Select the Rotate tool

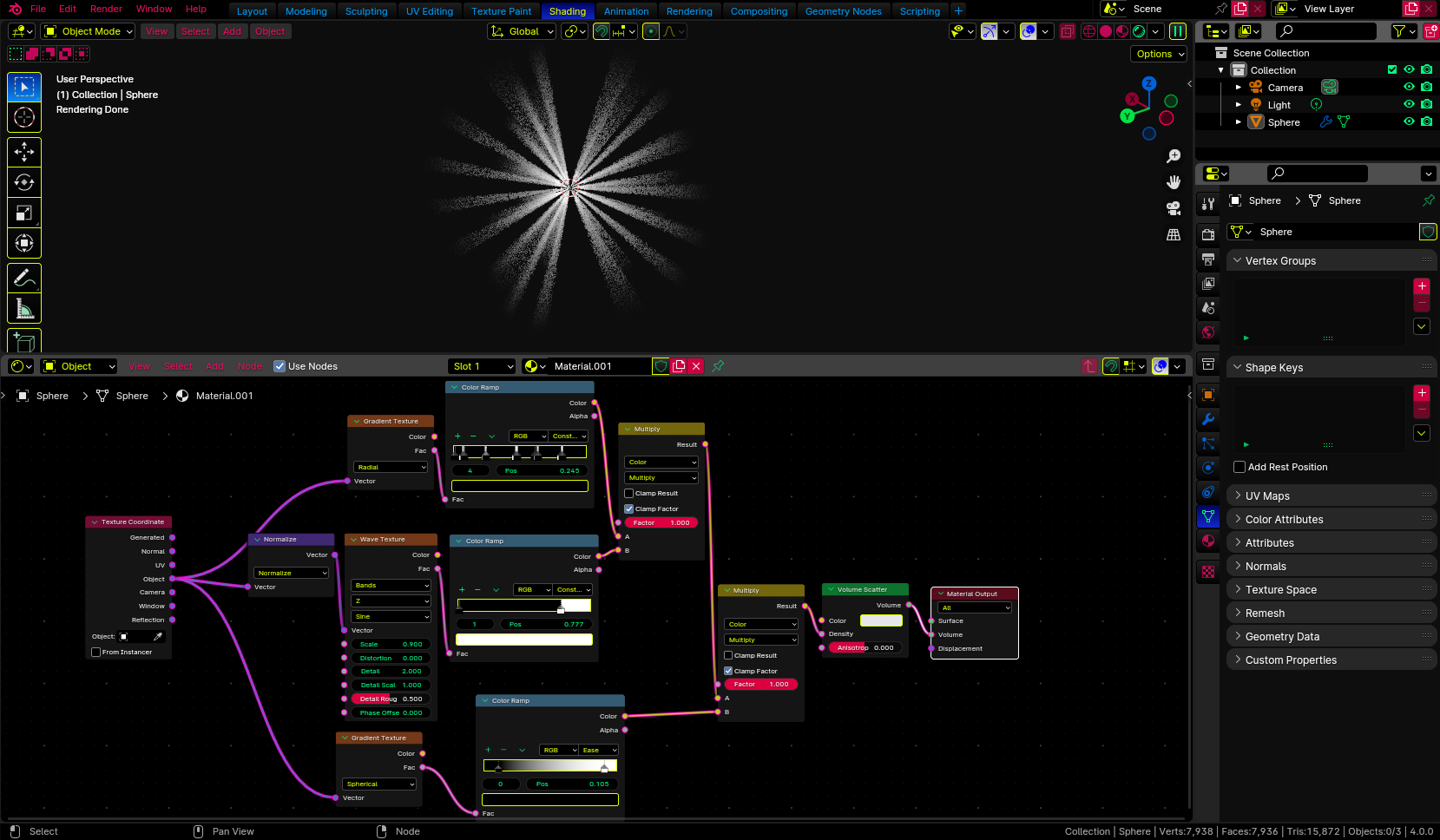(x=24, y=182)
